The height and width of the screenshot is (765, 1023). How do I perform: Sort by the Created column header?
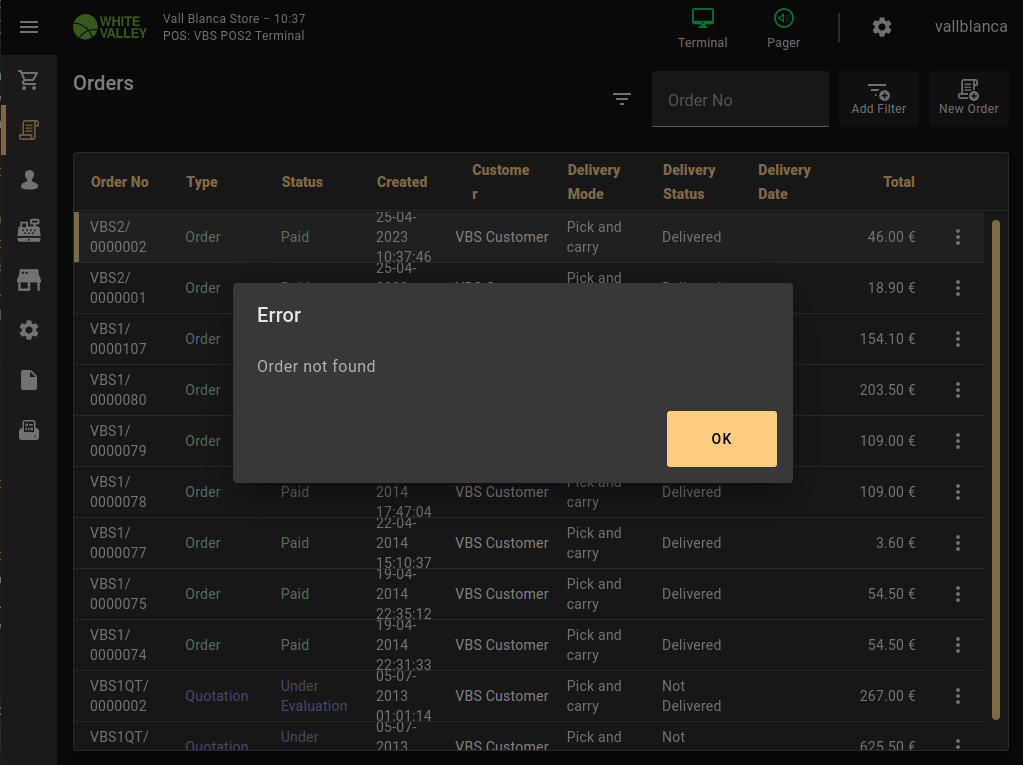(x=402, y=182)
